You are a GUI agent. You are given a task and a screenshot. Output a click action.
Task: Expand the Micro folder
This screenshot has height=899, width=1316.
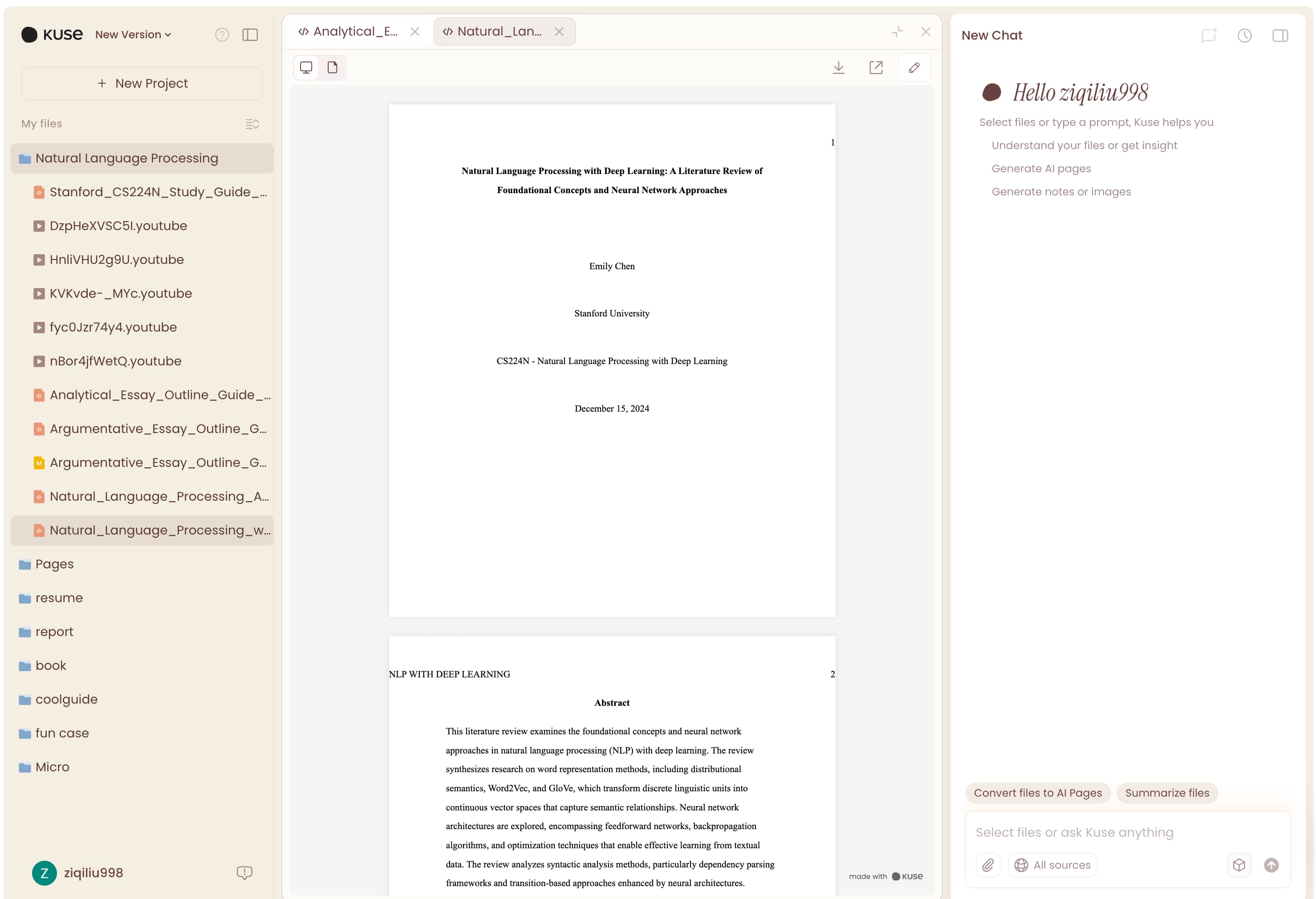(x=142, y=767)
